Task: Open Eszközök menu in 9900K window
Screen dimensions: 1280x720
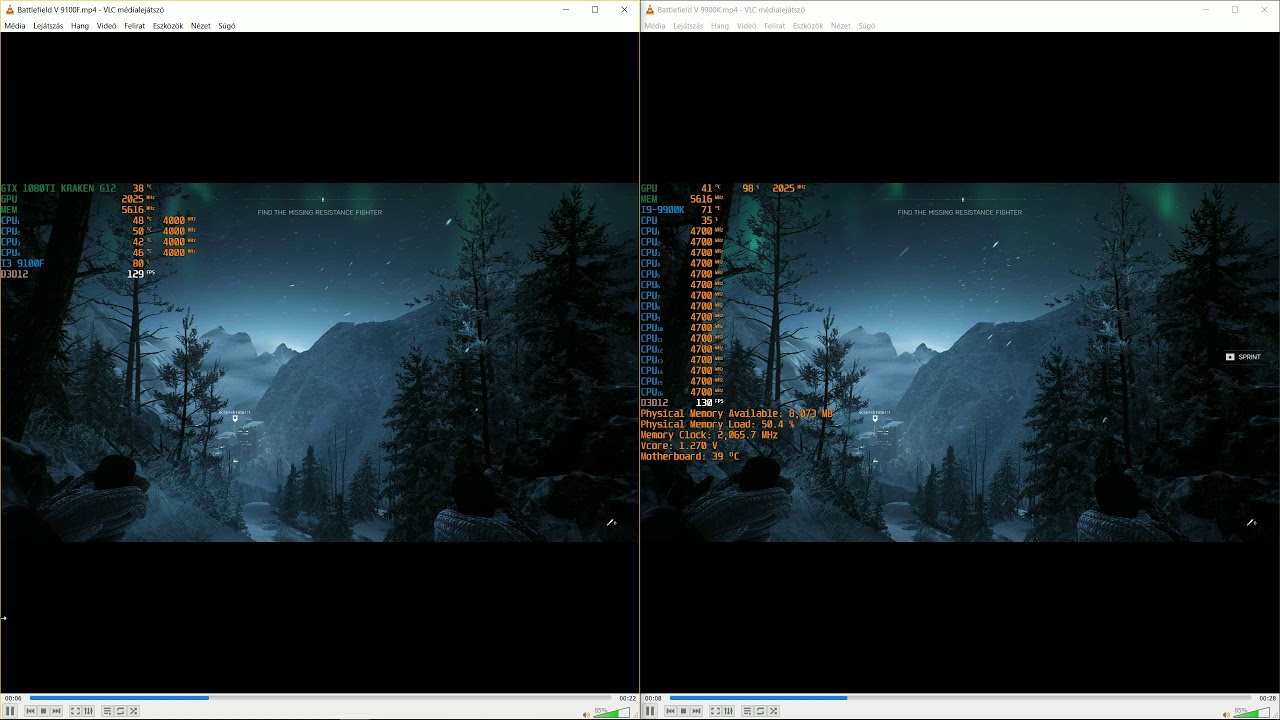Action: [x=808, y=26]
